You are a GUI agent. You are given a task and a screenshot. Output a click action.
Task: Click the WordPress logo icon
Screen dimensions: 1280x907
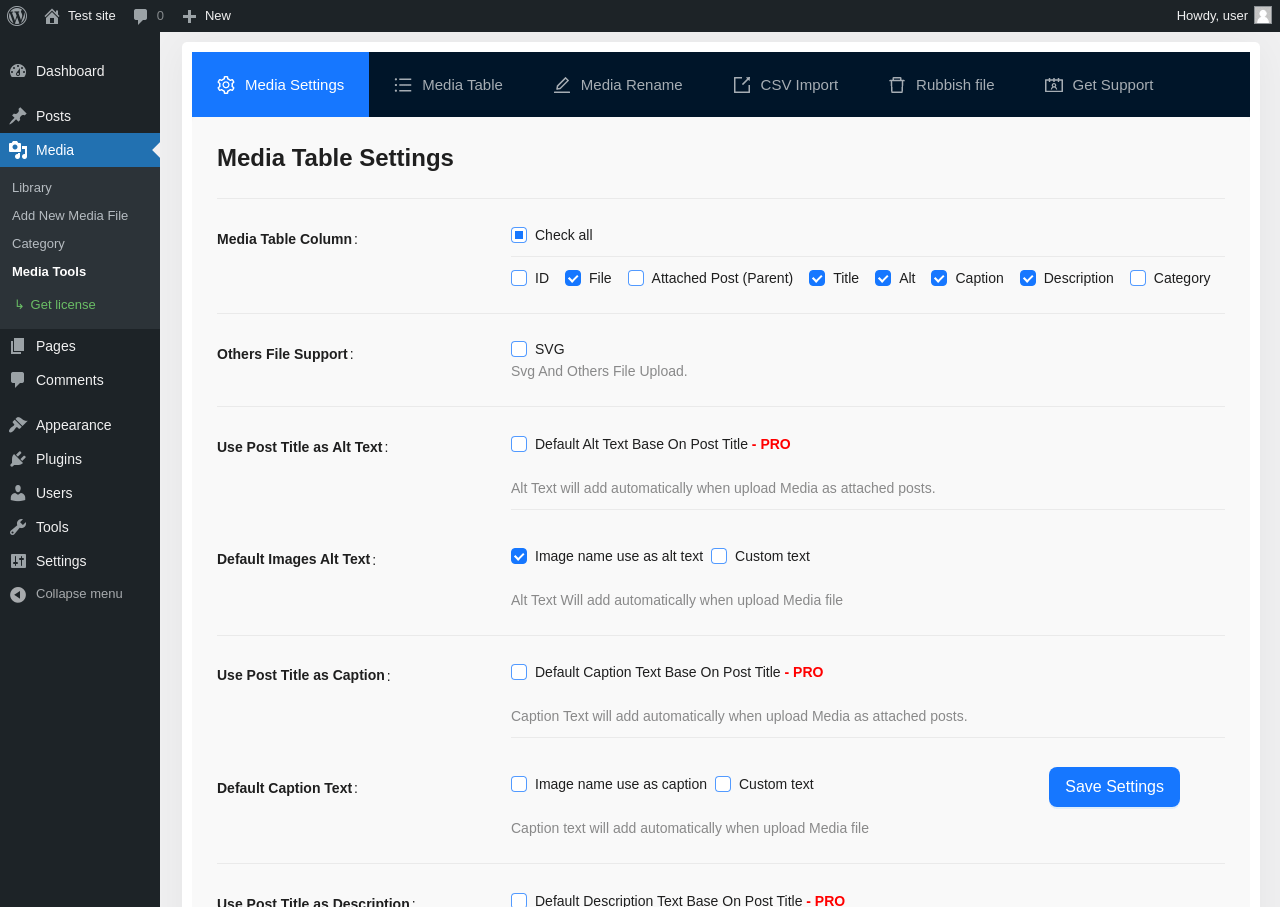click(x=17, y=16)
